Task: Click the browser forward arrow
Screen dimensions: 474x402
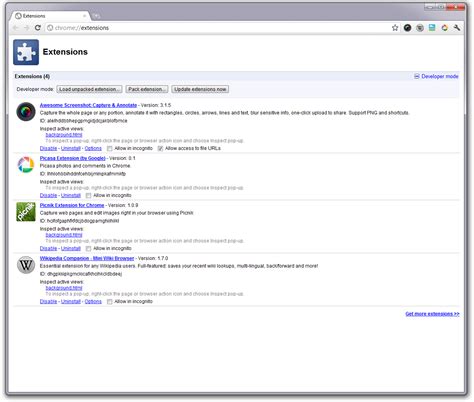Action: 27,28
